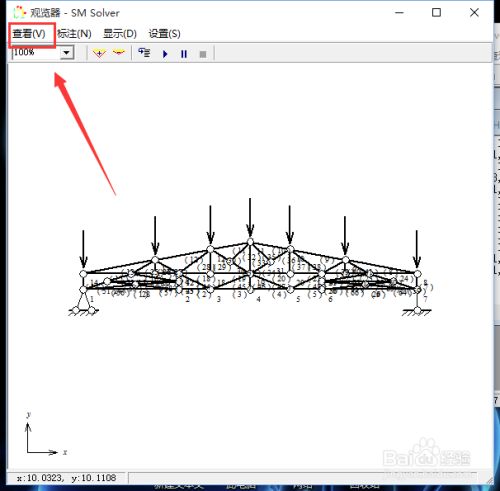Click the step-list animation settings icon
The width and height of the screenshot is (500, 491).
click(x=144, y=53)
